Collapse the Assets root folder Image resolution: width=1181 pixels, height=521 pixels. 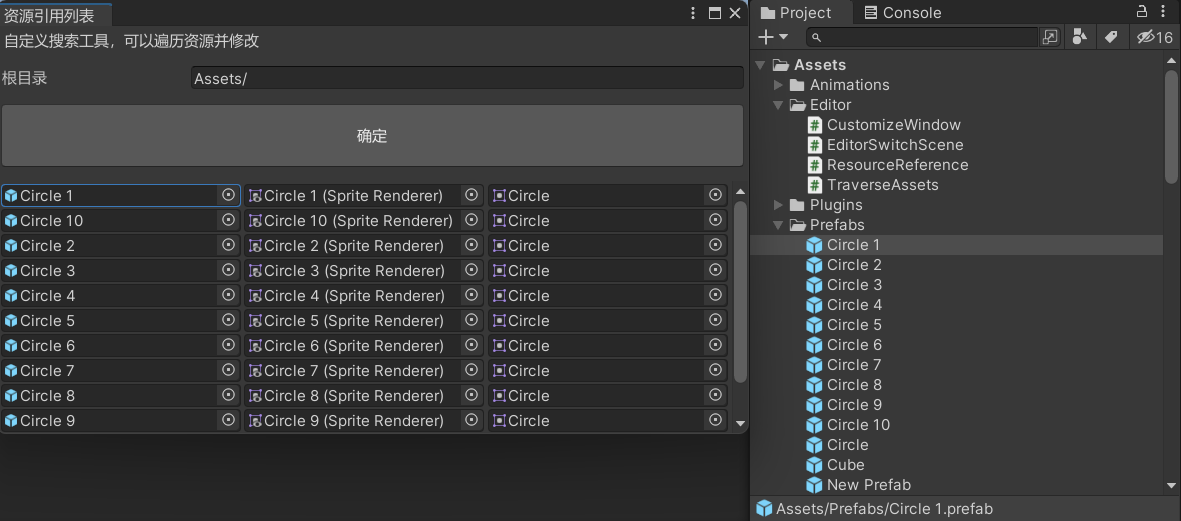(x=760, y=65)
